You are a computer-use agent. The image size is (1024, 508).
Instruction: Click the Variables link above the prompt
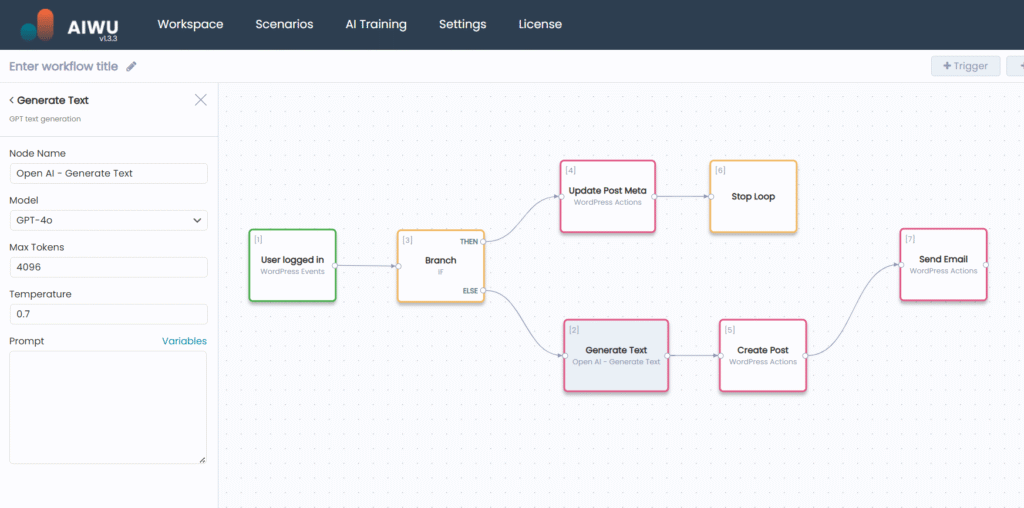click(184, 341)
